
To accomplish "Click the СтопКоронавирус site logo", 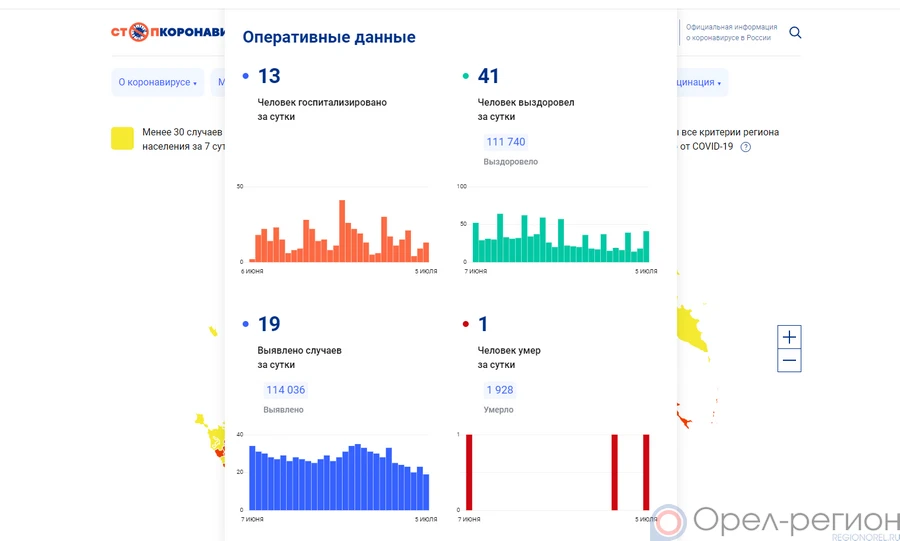I will (x=167, y=32).
